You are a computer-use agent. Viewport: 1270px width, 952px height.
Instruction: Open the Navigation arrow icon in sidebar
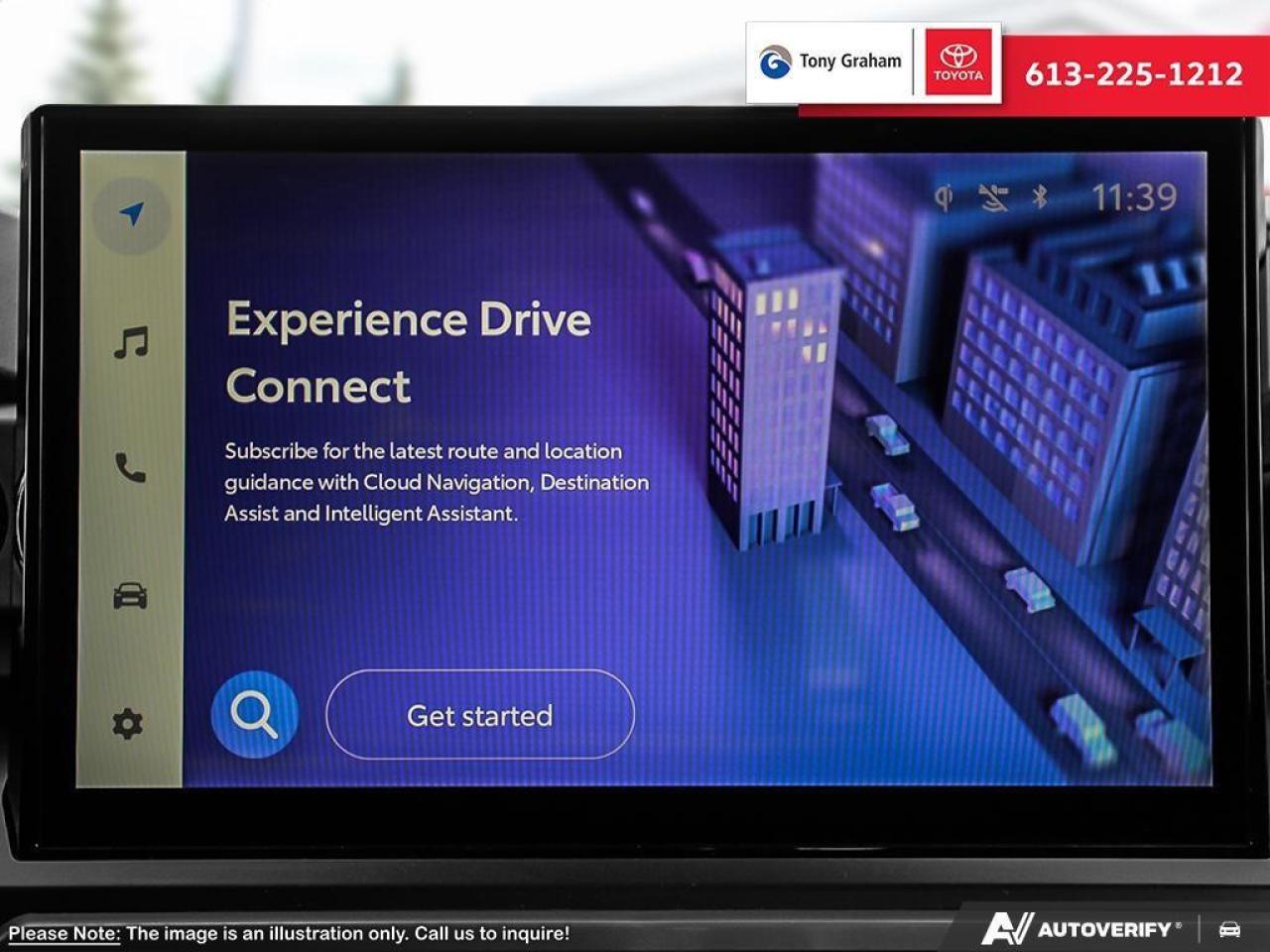point(131,214)
